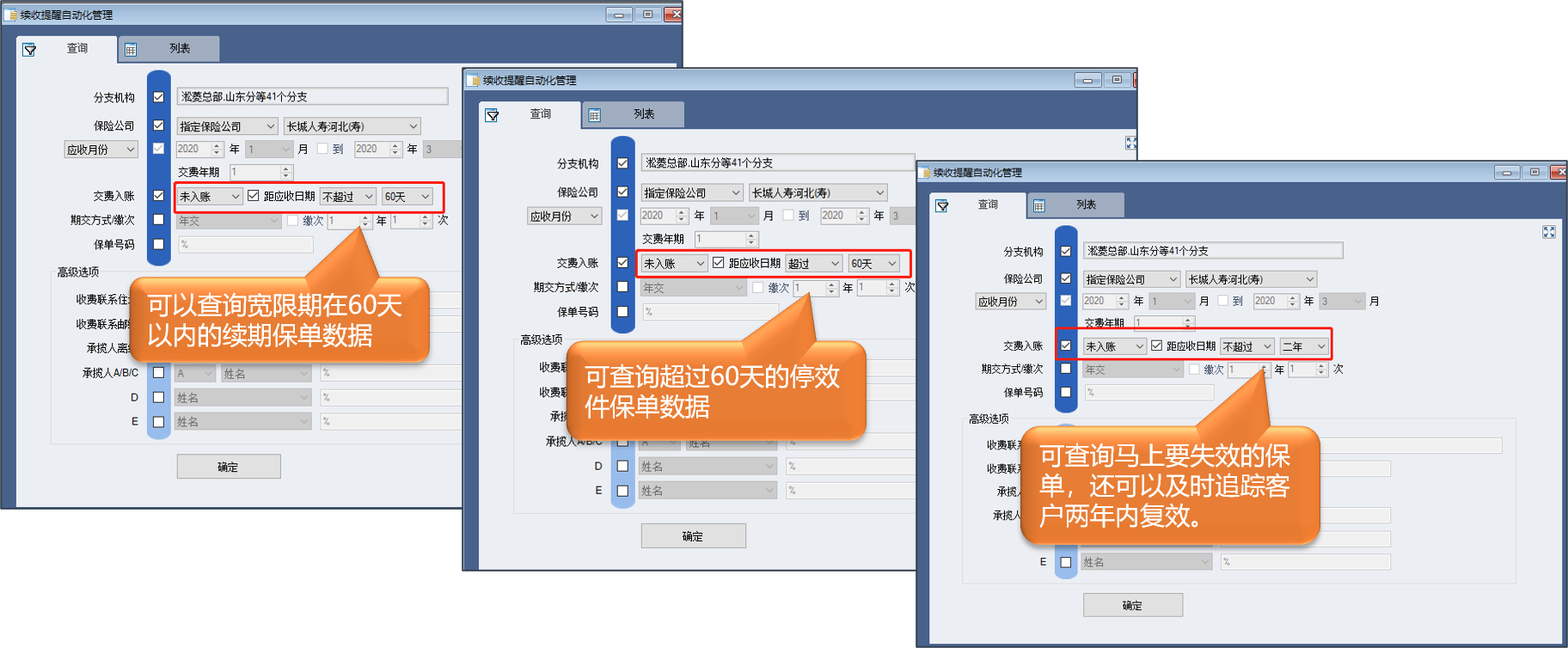Click the table icon beside 列表 in the leftmost window
Viewport: 1568px width, 648px height.
click(131, 50)
